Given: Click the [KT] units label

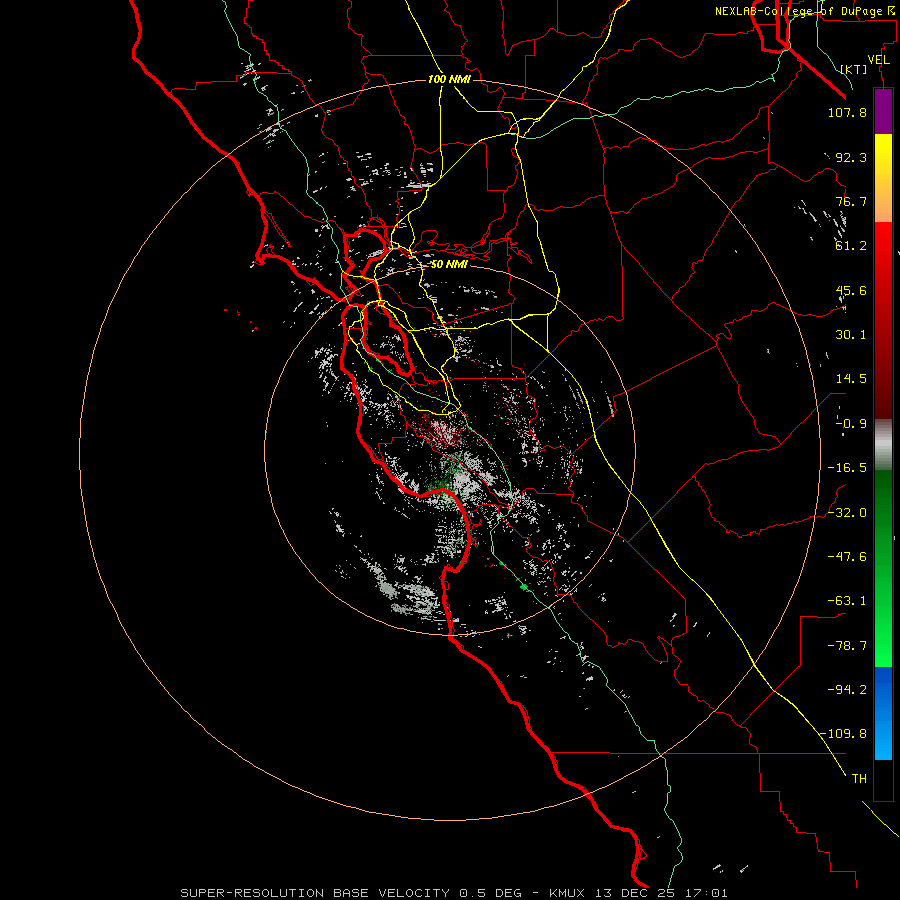Looking at the screenshot, I should click(x=854, y=69).
